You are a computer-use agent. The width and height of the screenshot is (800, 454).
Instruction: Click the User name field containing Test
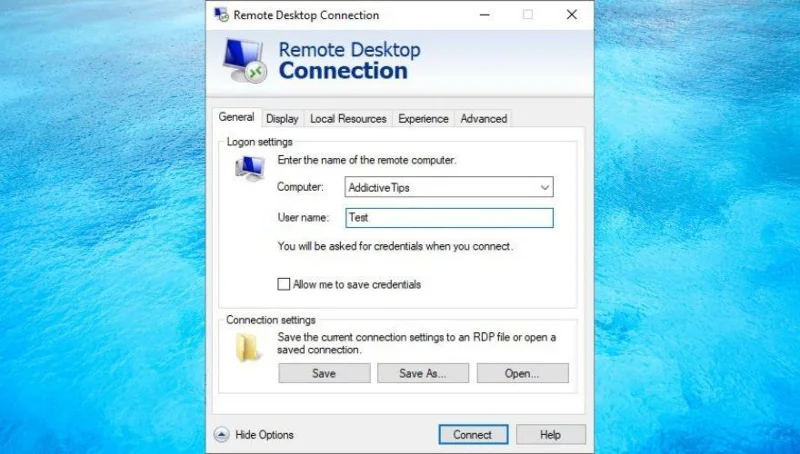449,218
